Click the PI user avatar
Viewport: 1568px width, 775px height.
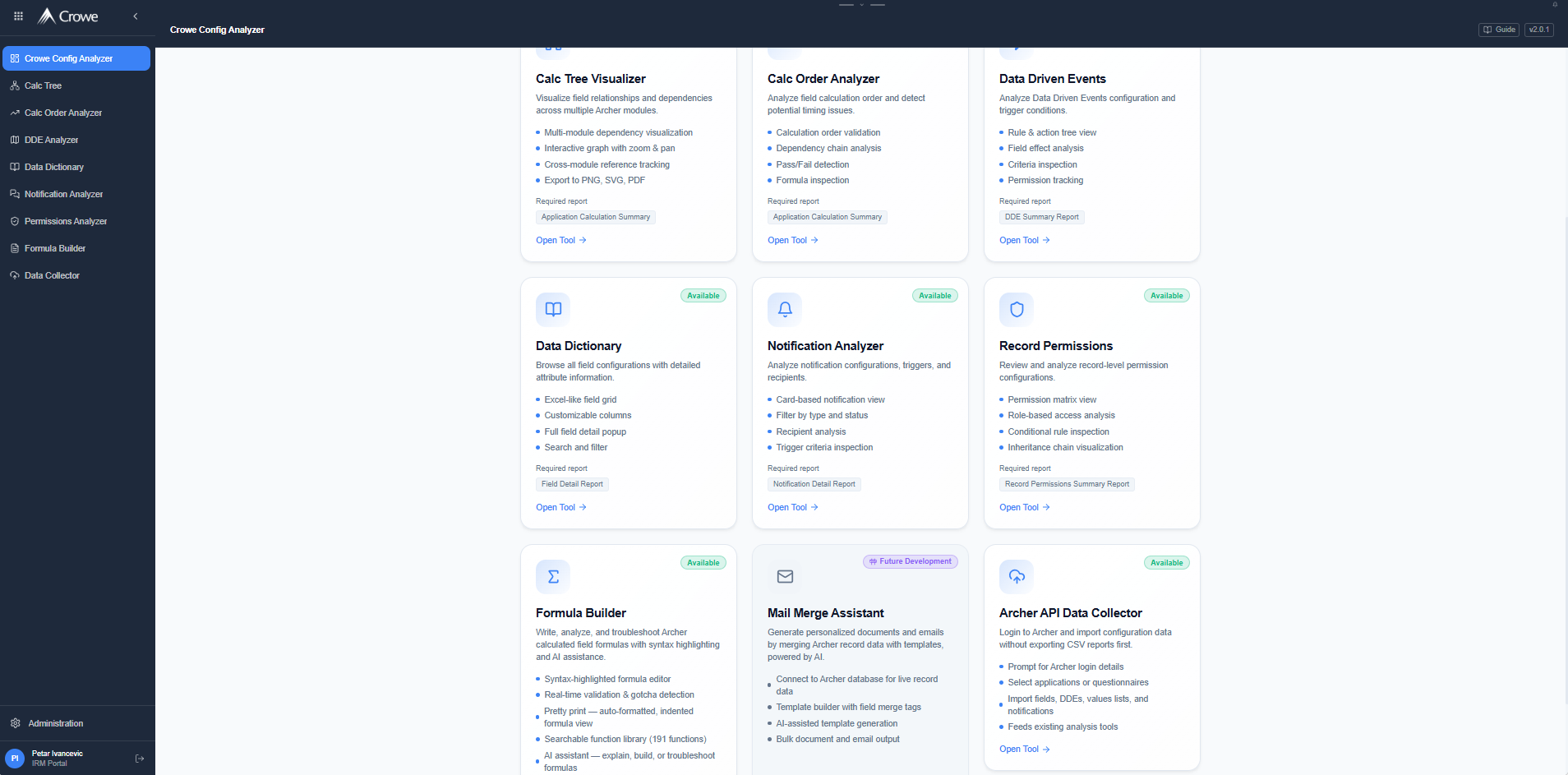pos(15,759)
